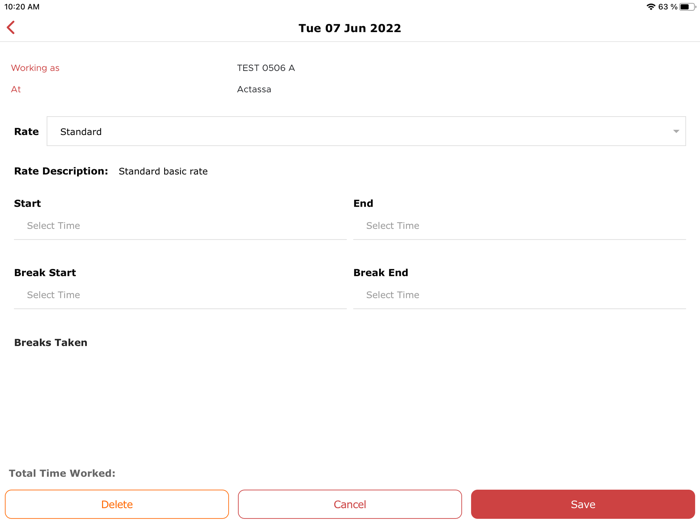Choose the End time field
The image size is (700, 525).
click(x=519, y=226)
